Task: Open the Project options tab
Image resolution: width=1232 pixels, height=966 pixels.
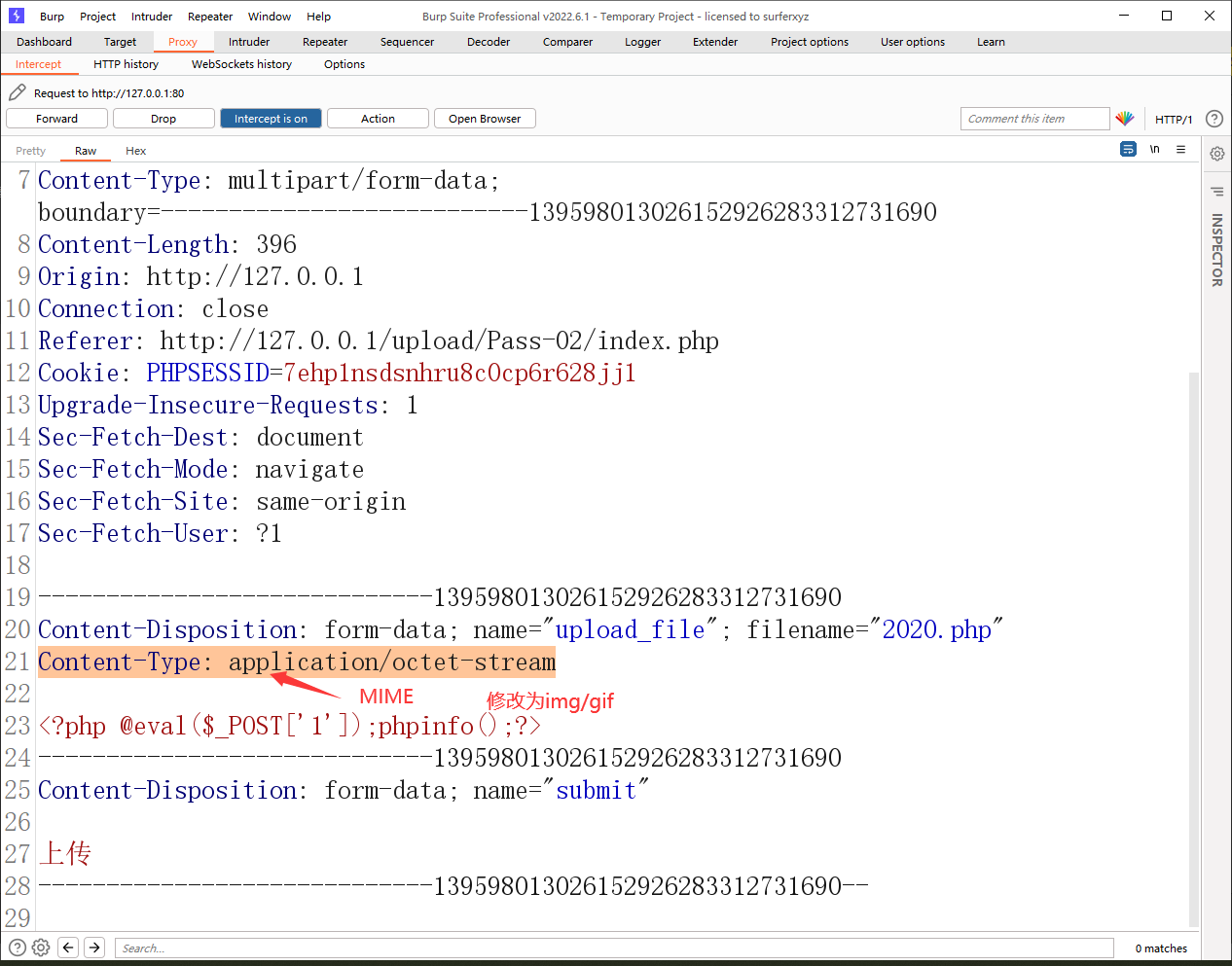Action: tap(810, 42)
